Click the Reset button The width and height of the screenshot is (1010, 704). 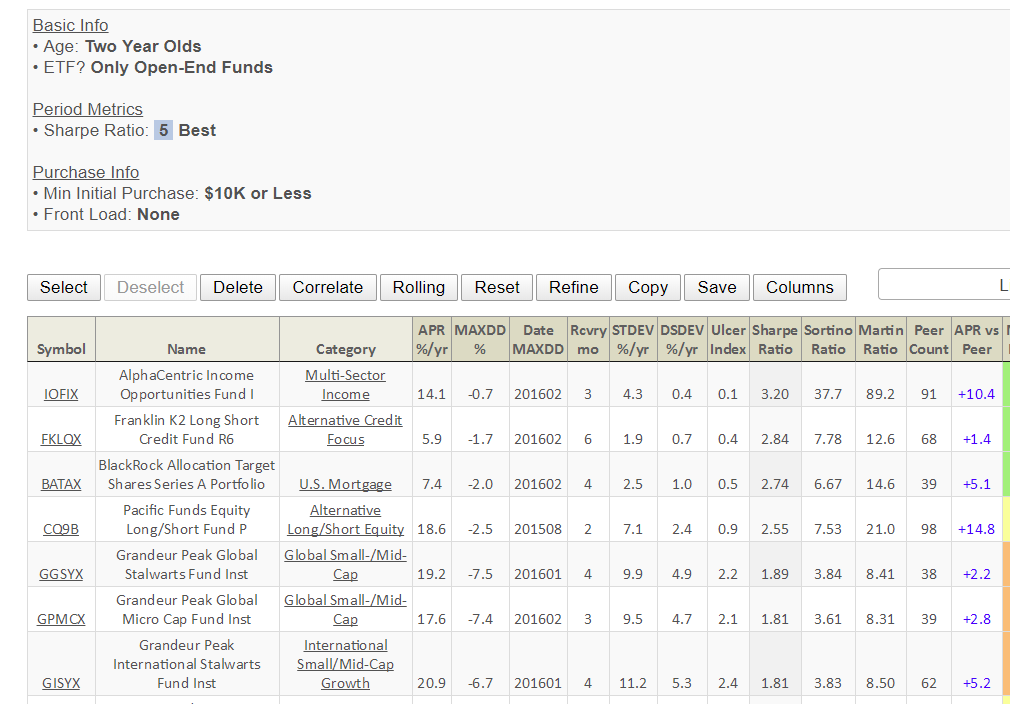pyautogui.click(x=497, y=287)
